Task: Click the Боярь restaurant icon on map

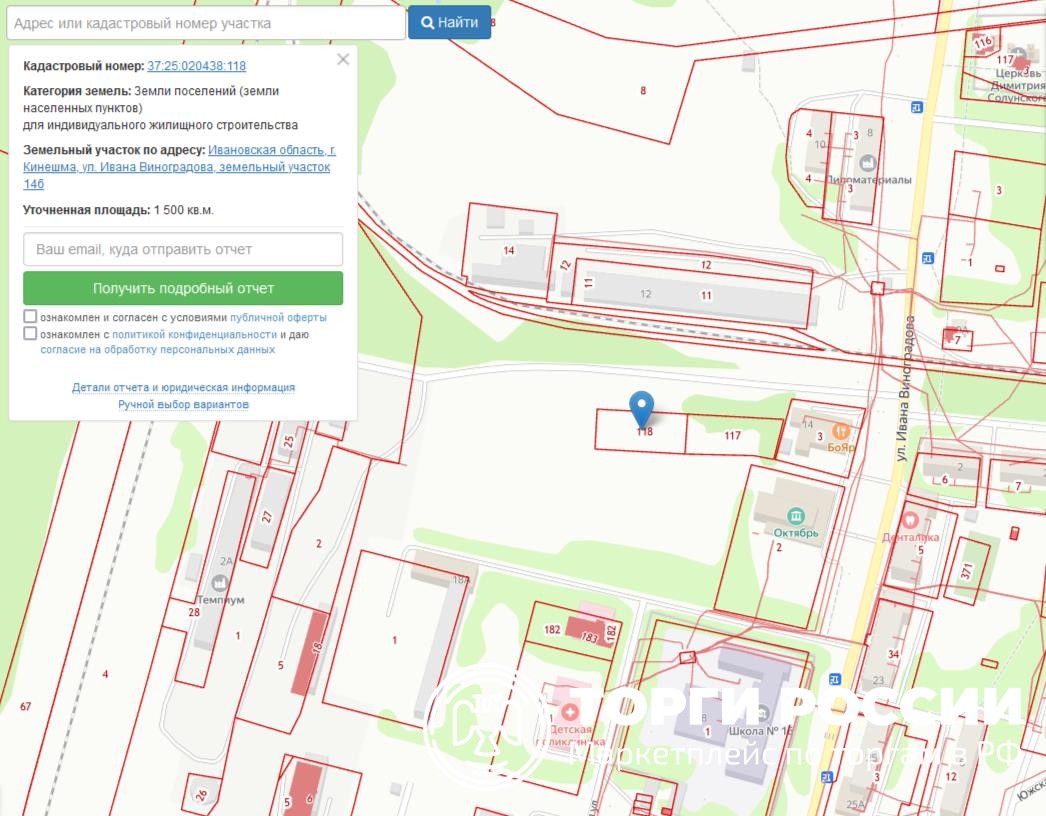Action: (x=841, y=431)
